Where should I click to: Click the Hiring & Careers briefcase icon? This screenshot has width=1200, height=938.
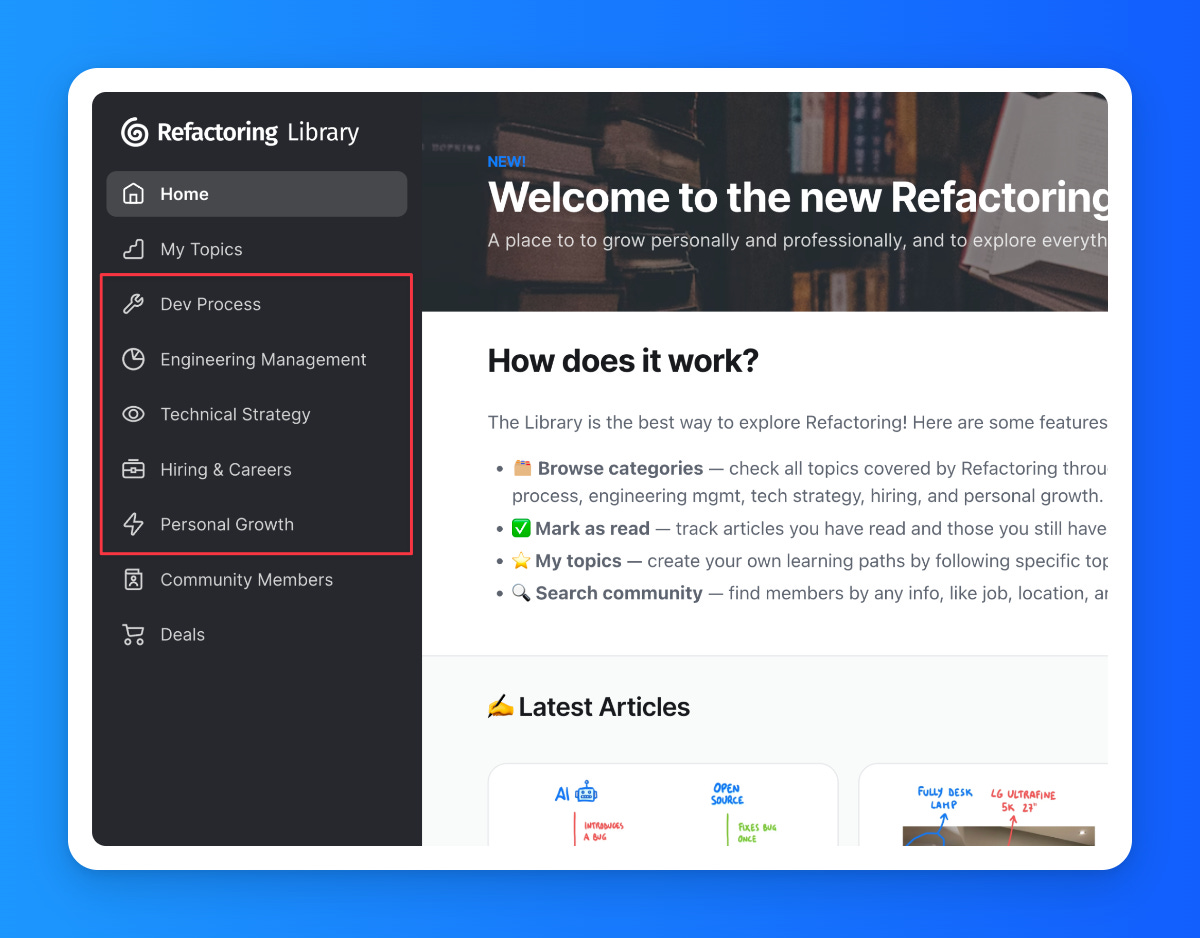pyautogui.click(x=133, y=469)
